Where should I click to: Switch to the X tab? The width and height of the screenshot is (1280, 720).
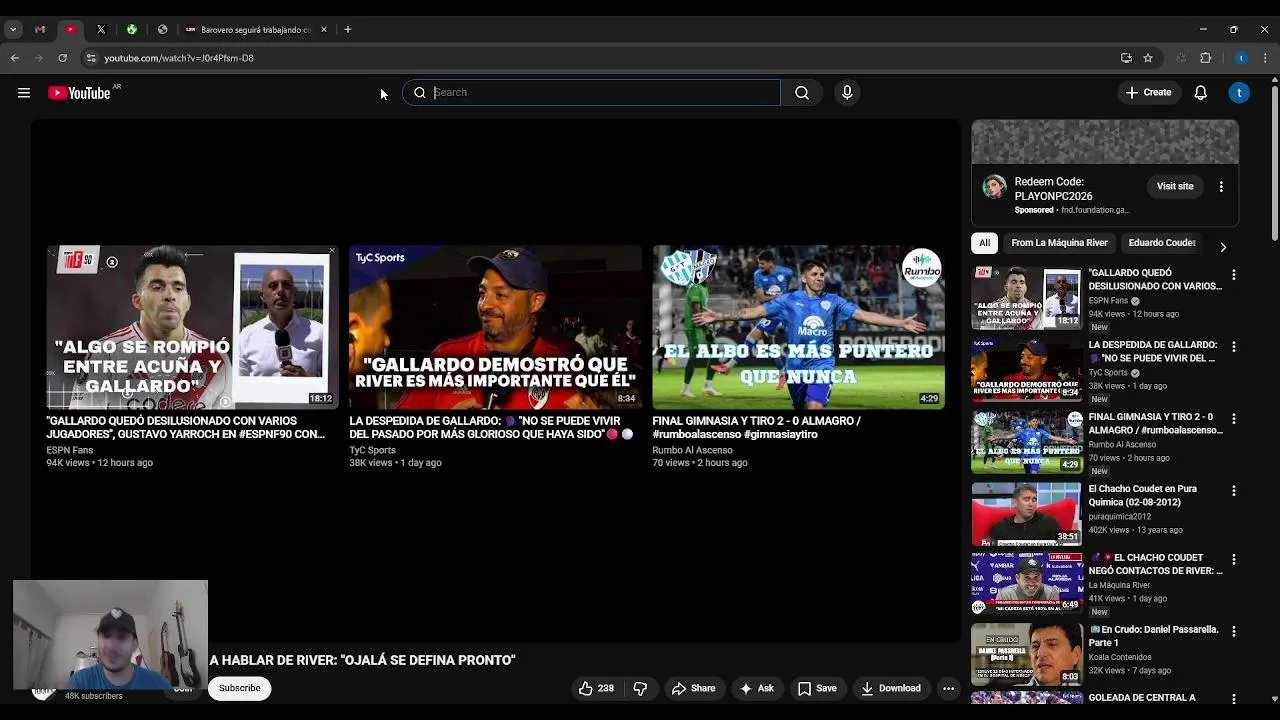tap(101, 30)
